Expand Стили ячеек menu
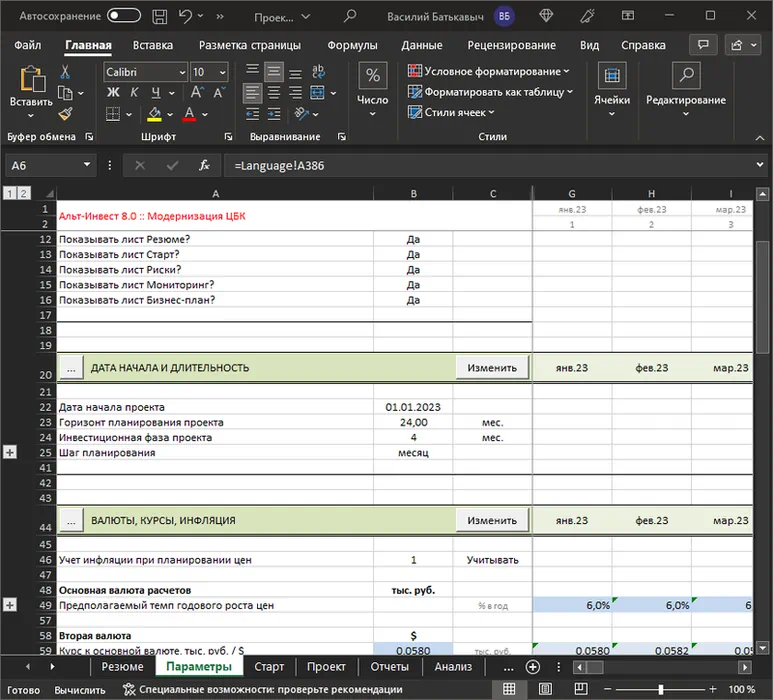Screen dimensions: 773x700 click(x=451, y=113)
